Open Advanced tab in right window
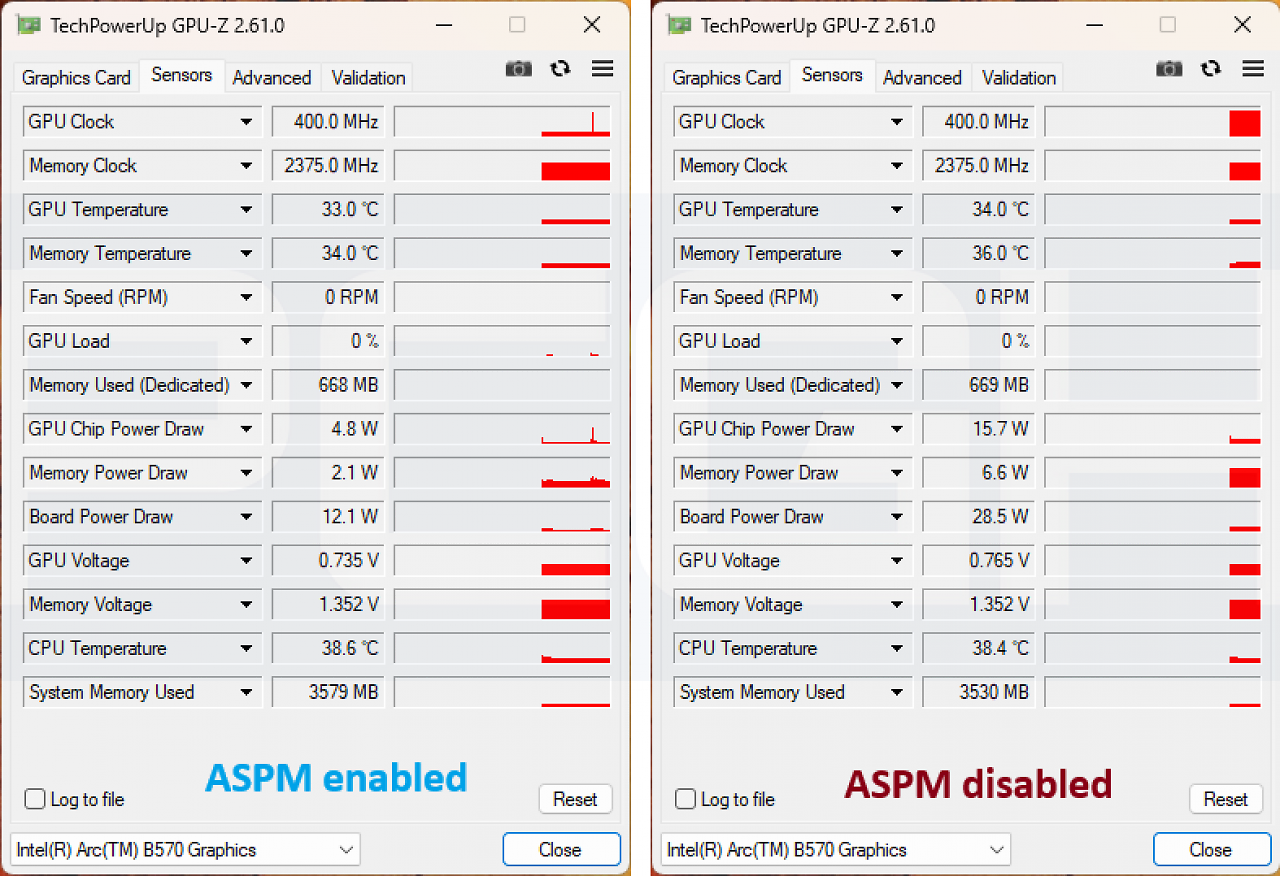 coord(922,78)
